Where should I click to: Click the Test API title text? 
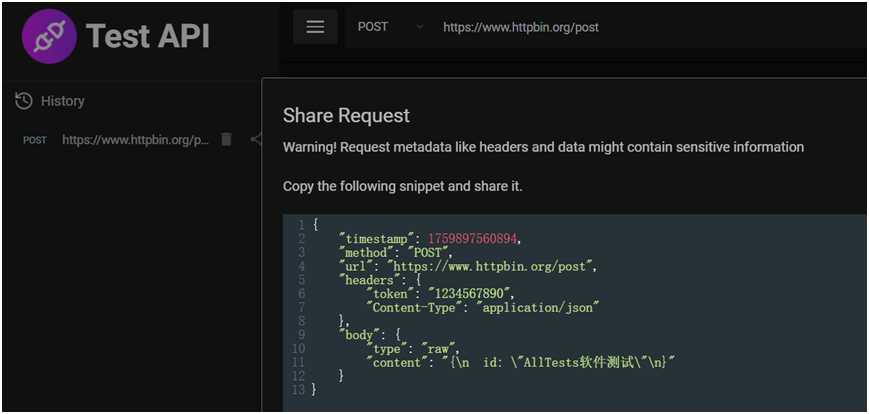click(x=147, y=37)
